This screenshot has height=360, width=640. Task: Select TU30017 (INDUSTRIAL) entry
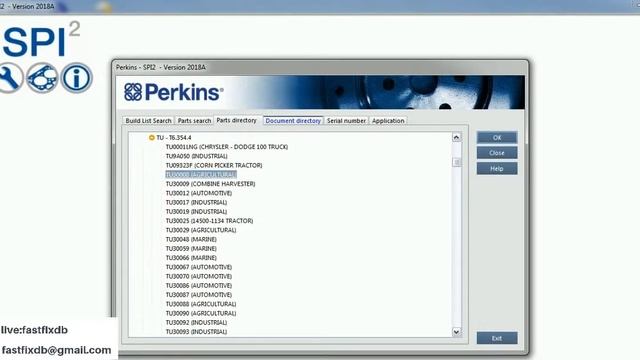point(196,202)
